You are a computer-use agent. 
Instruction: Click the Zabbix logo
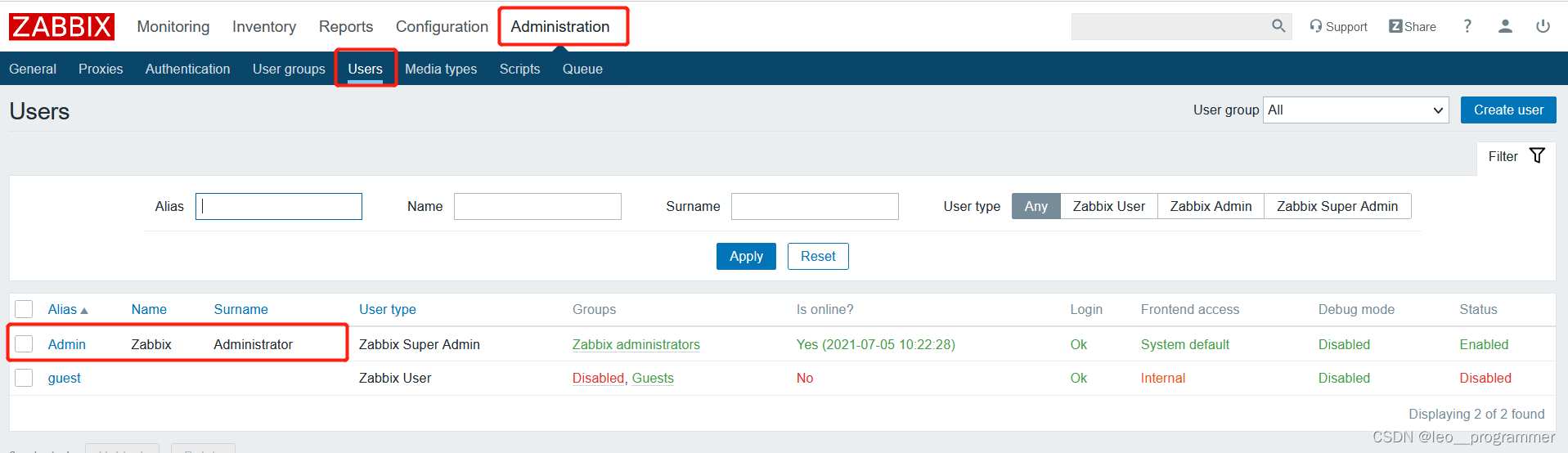coord(61,26)
